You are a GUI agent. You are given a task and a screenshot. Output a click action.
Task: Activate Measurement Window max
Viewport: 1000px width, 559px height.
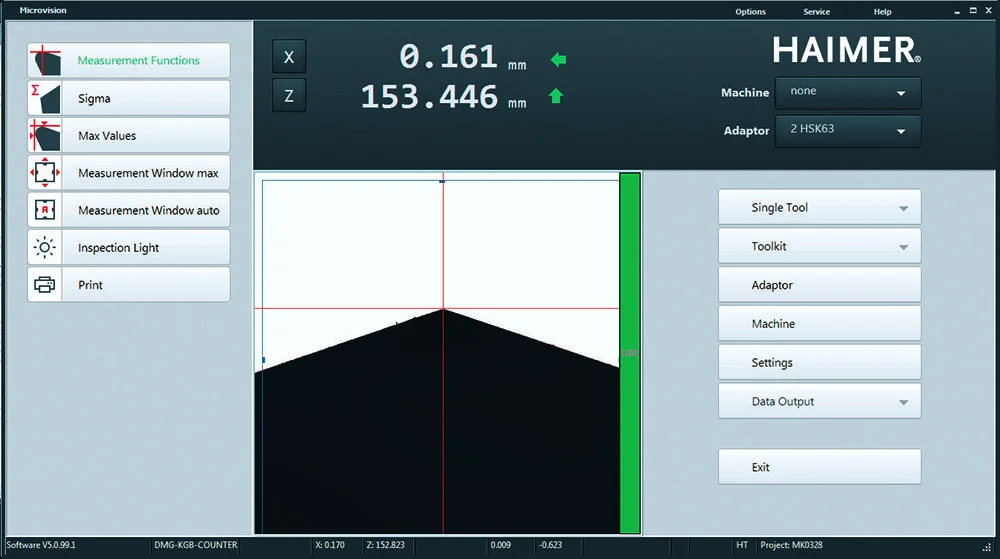pos(129,173)
